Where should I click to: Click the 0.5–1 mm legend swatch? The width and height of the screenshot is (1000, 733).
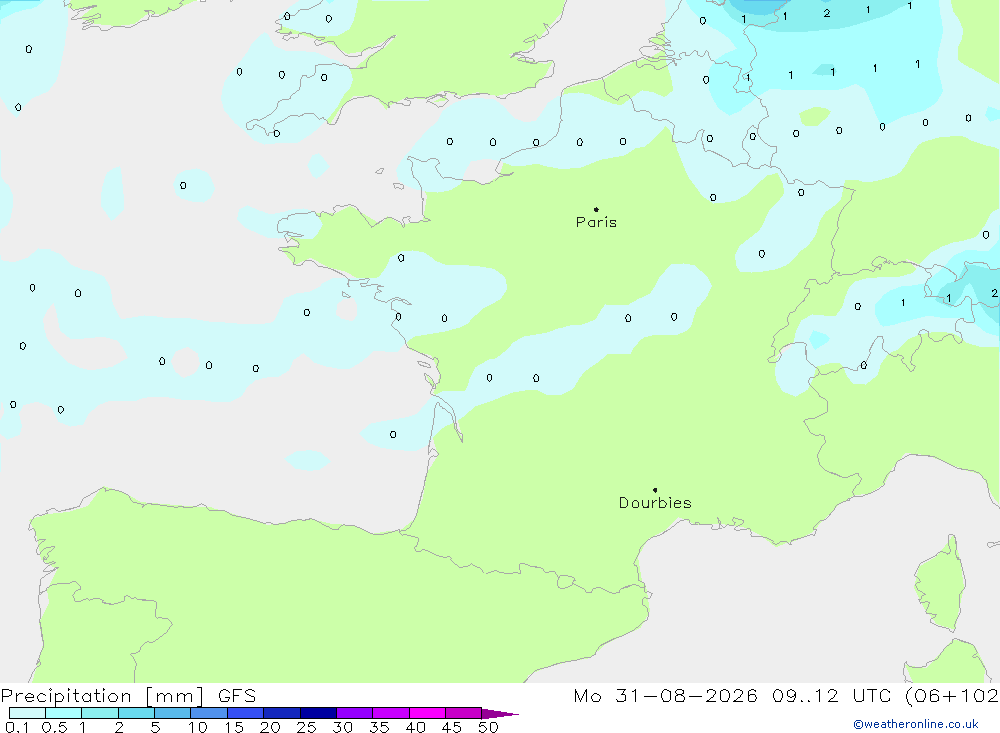point(64,713)
